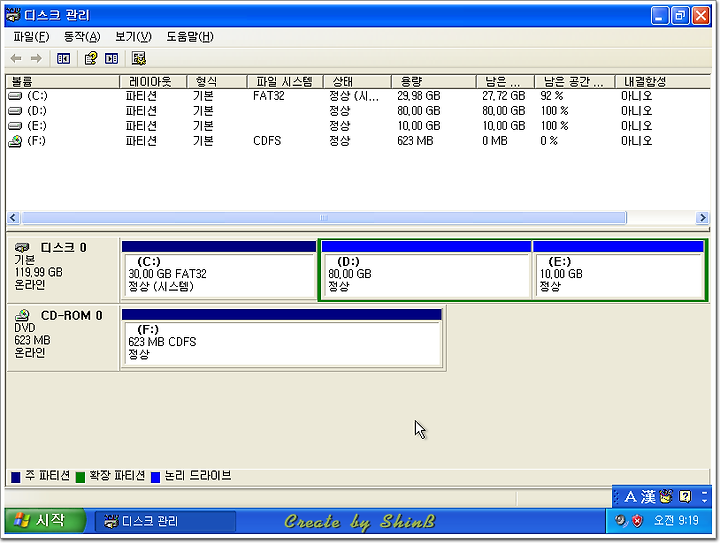
Task: Toggle the console tree pane icon
Action: (63, 58)
